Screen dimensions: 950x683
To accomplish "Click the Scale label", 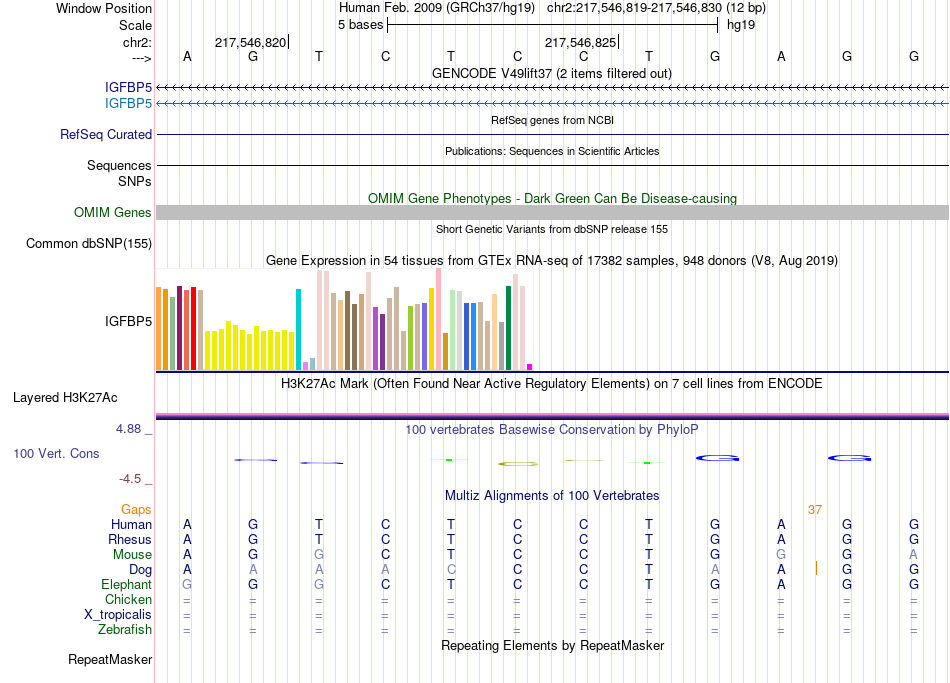I will 136,25.
